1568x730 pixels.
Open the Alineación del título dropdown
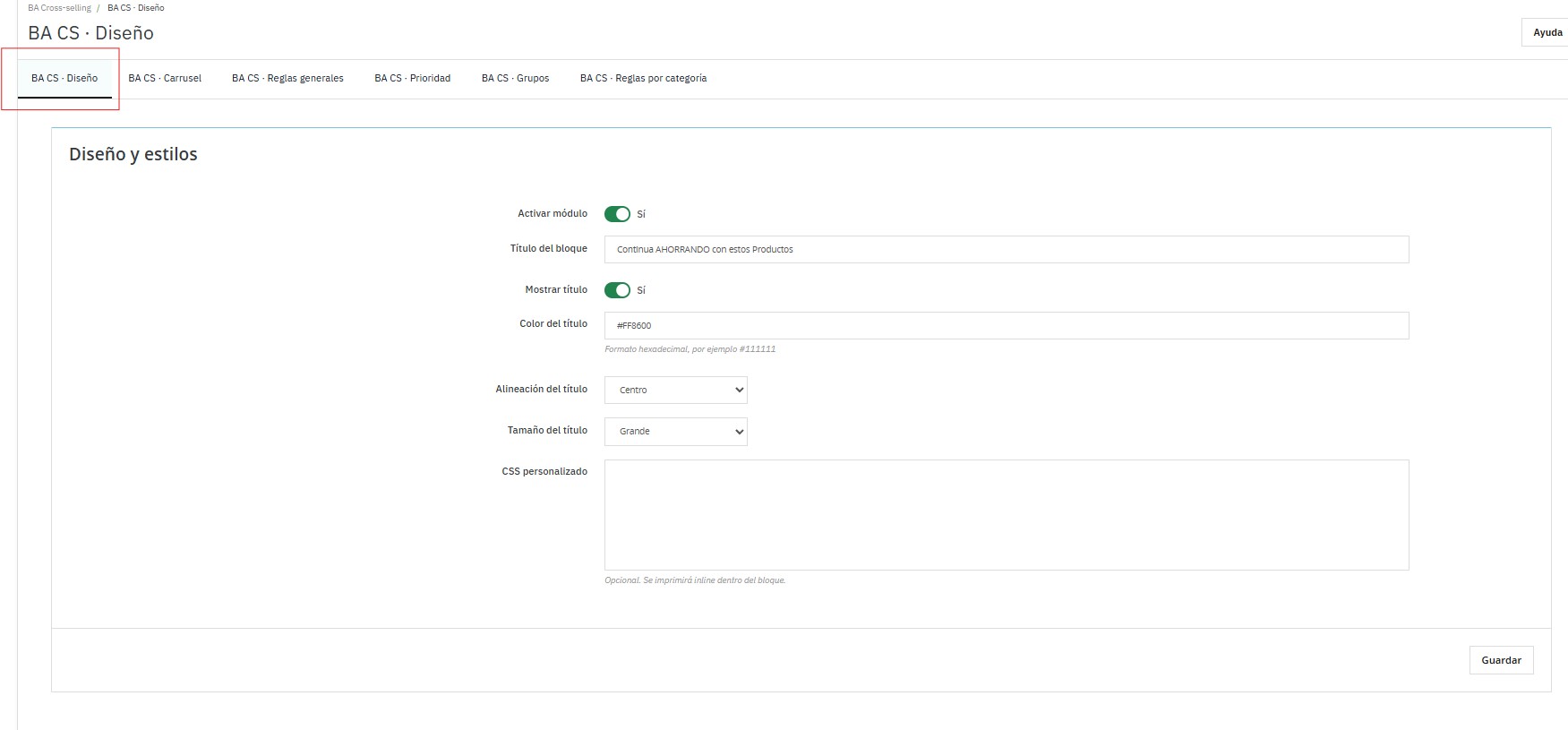[x=675, y=390]
